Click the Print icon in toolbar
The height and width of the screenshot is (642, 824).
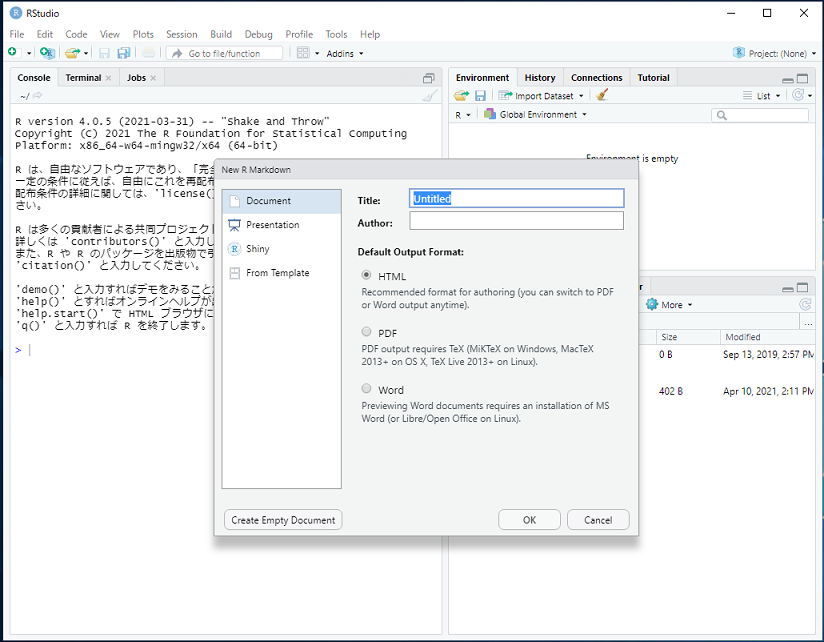(149, 53)
